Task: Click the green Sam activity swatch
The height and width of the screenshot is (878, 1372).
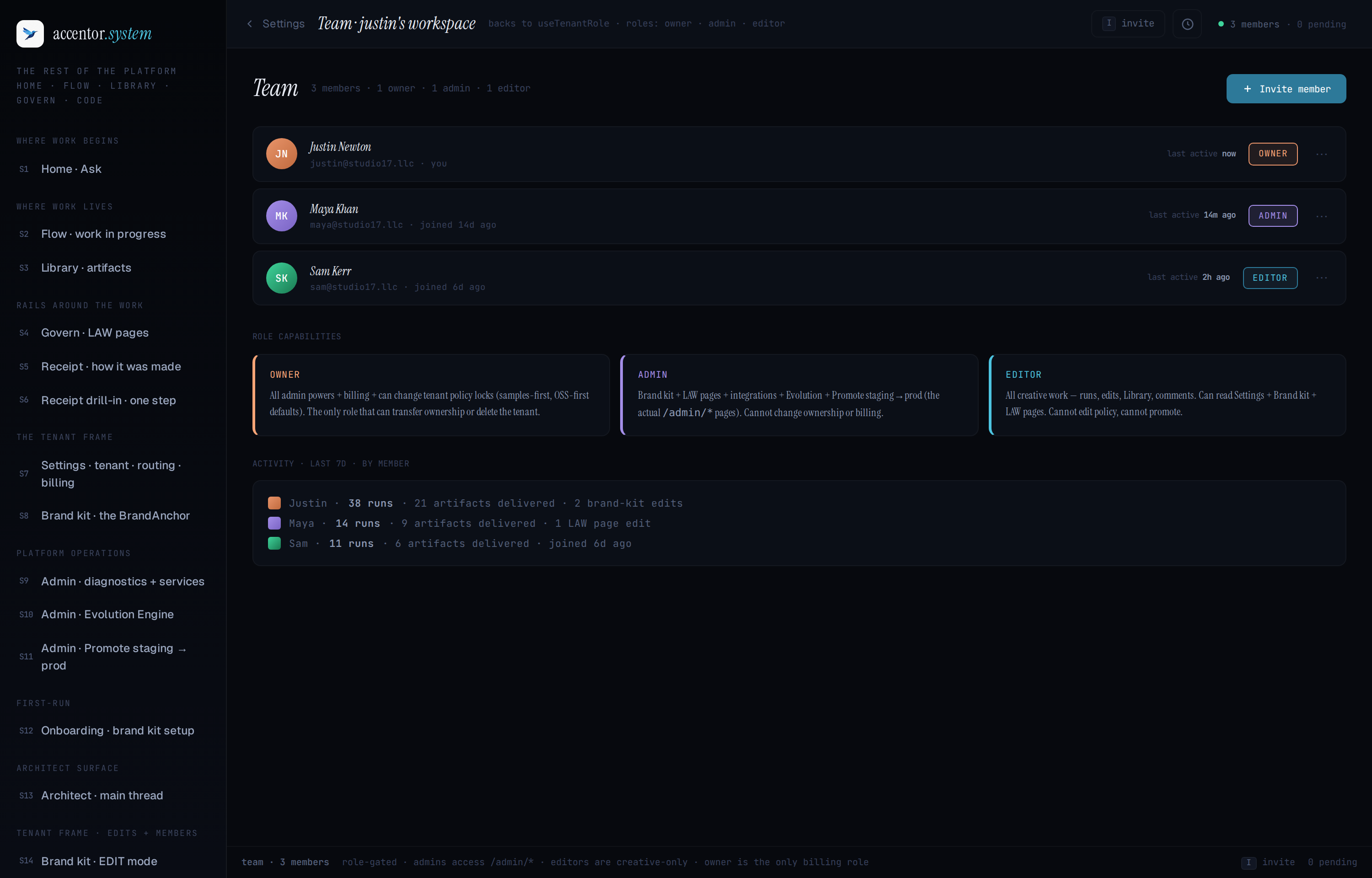Action: tap(274, 543)
